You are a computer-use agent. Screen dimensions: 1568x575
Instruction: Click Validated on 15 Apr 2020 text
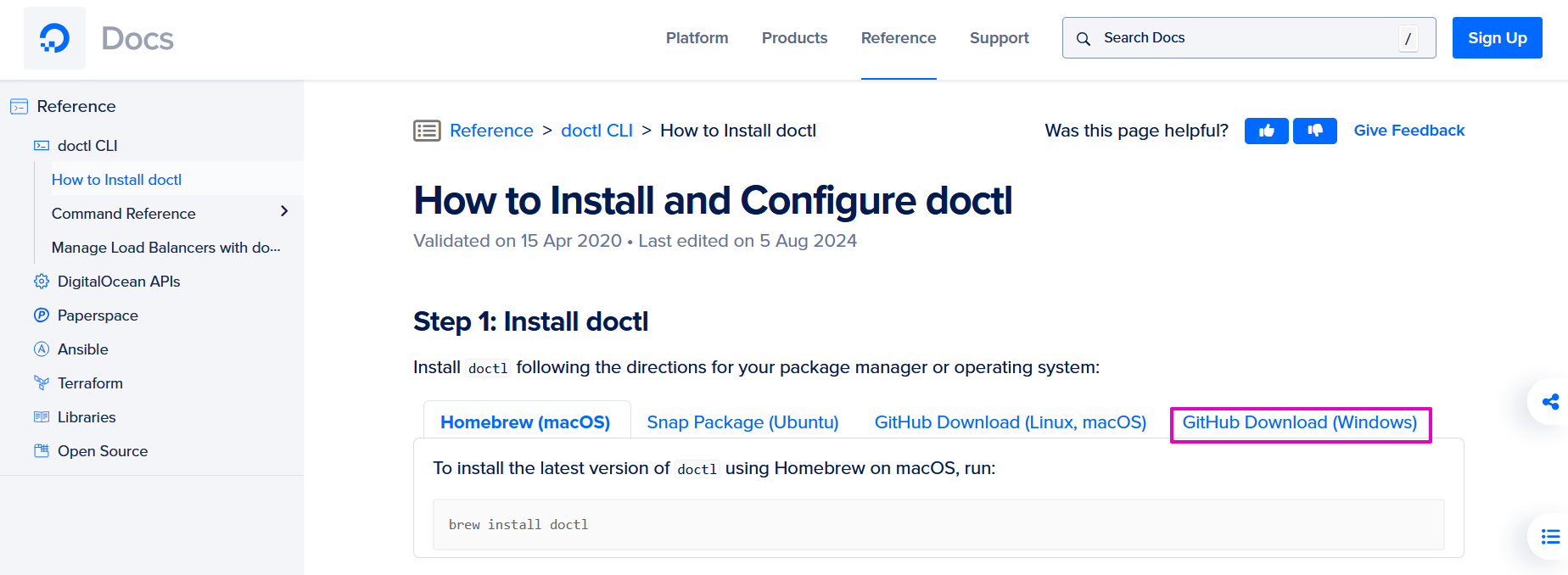[518, 241]
